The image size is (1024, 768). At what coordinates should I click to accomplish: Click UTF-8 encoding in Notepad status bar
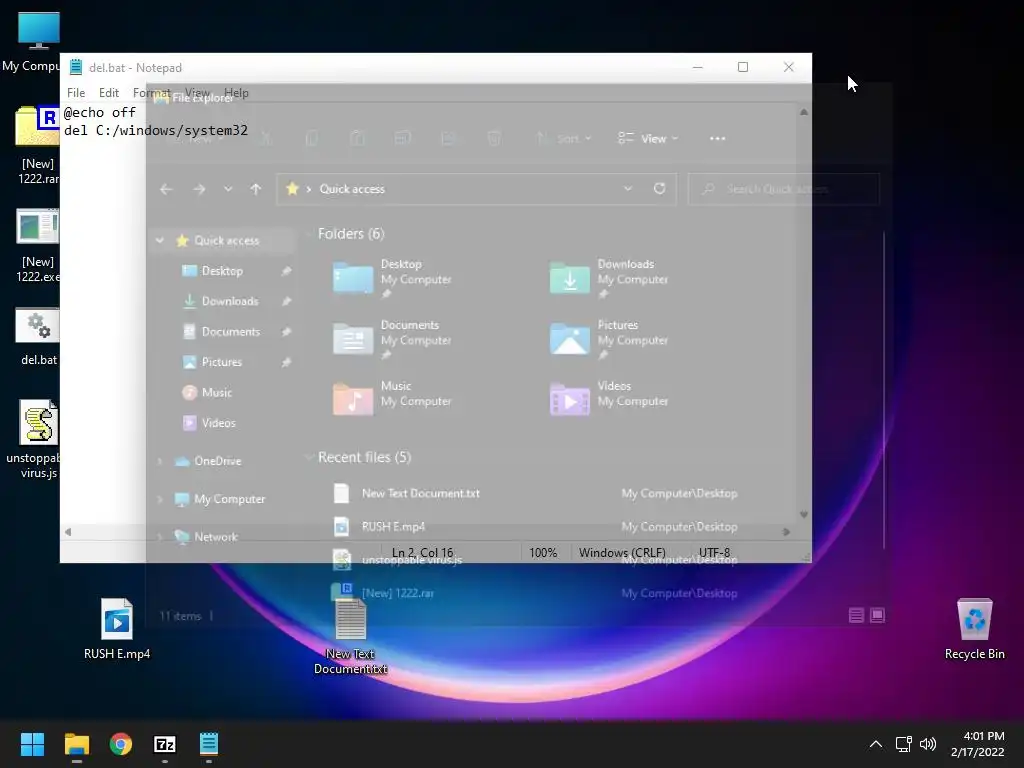(x=714, y=552)
